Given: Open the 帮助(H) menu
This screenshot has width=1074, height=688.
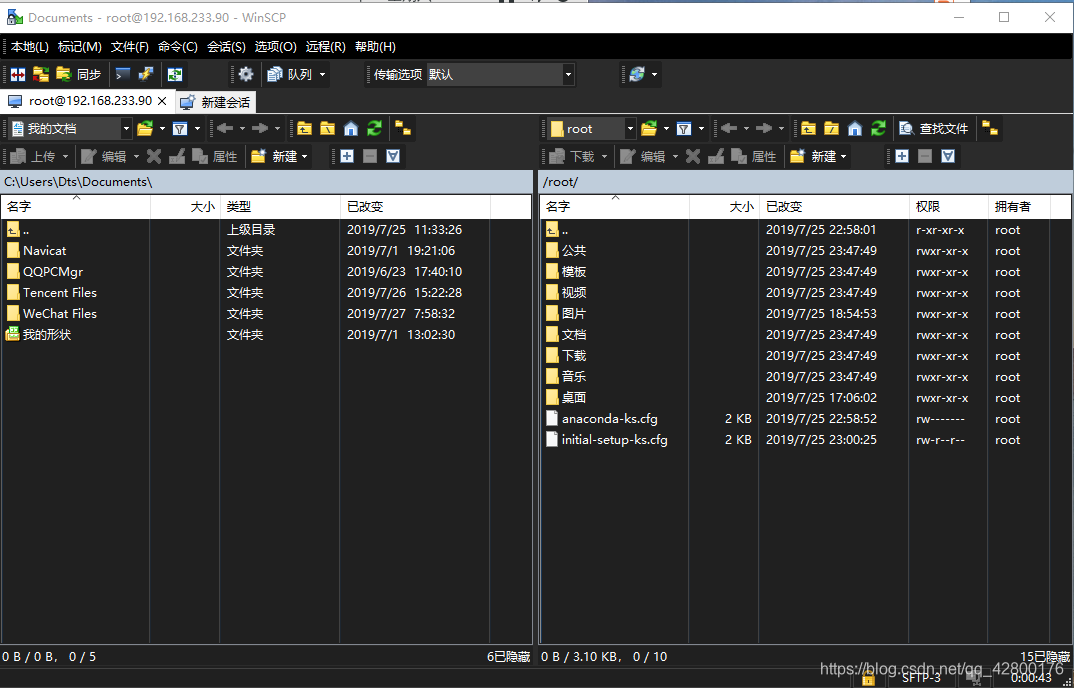Looking at the screenshot, I should click(375, 47).
